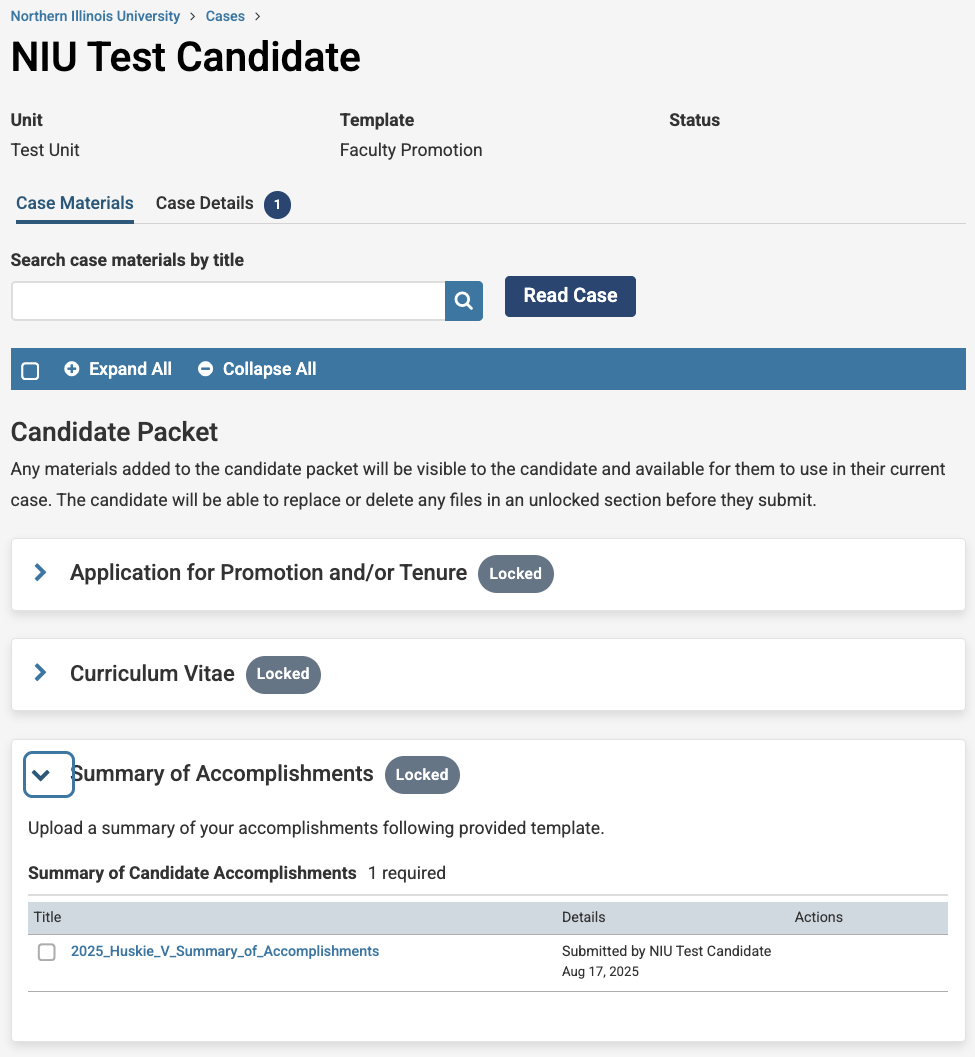The height and width of the screenshot is (1057, 975).
Task: Click the search case materials text field
Action: click(x=228, y=301)
